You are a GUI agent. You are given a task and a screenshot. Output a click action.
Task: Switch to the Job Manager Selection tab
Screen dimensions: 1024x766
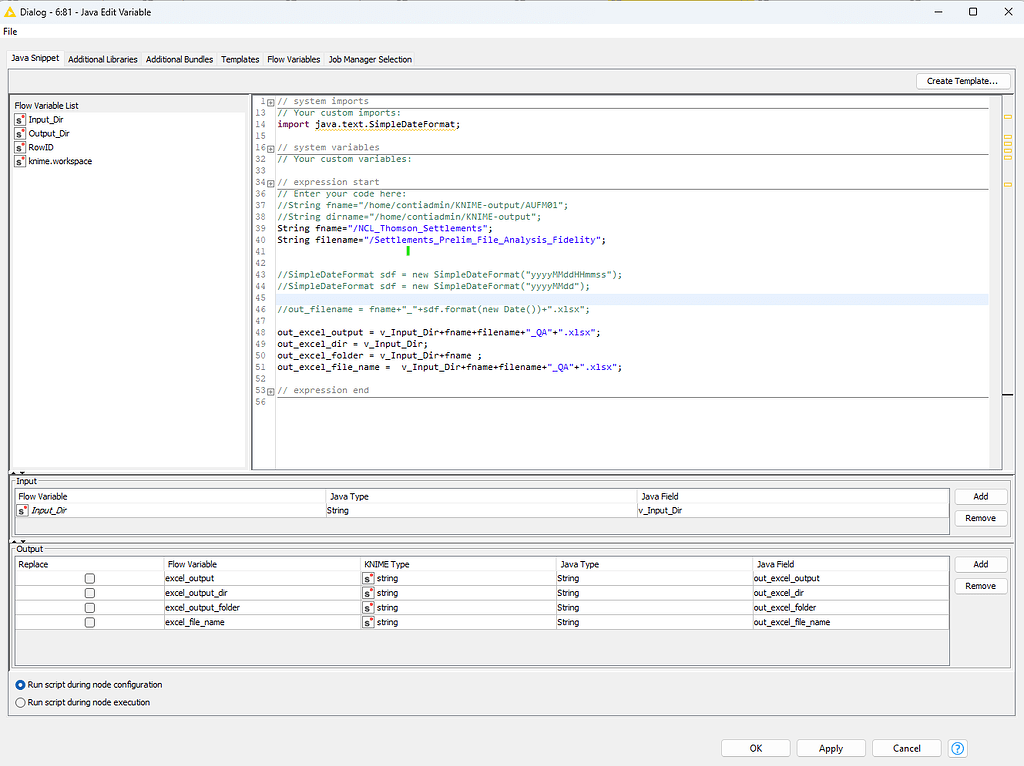(x=370, y=59)
